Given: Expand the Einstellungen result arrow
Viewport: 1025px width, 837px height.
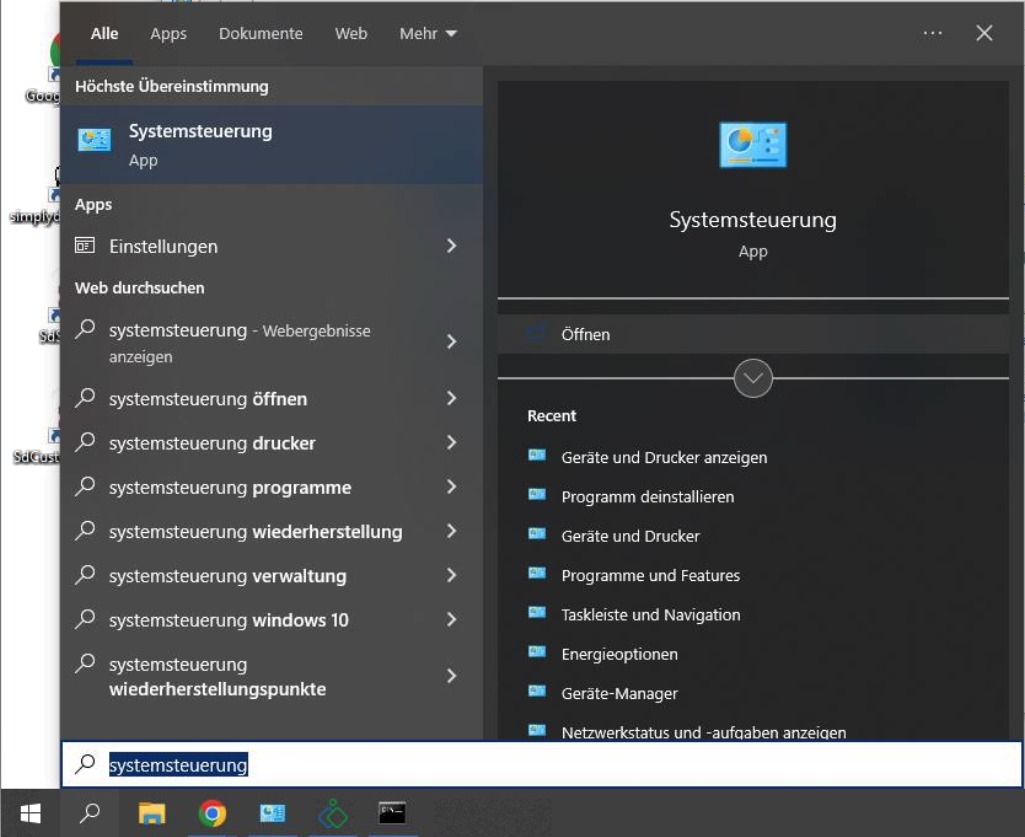Looking at the screenshot, I should (452, 246).
